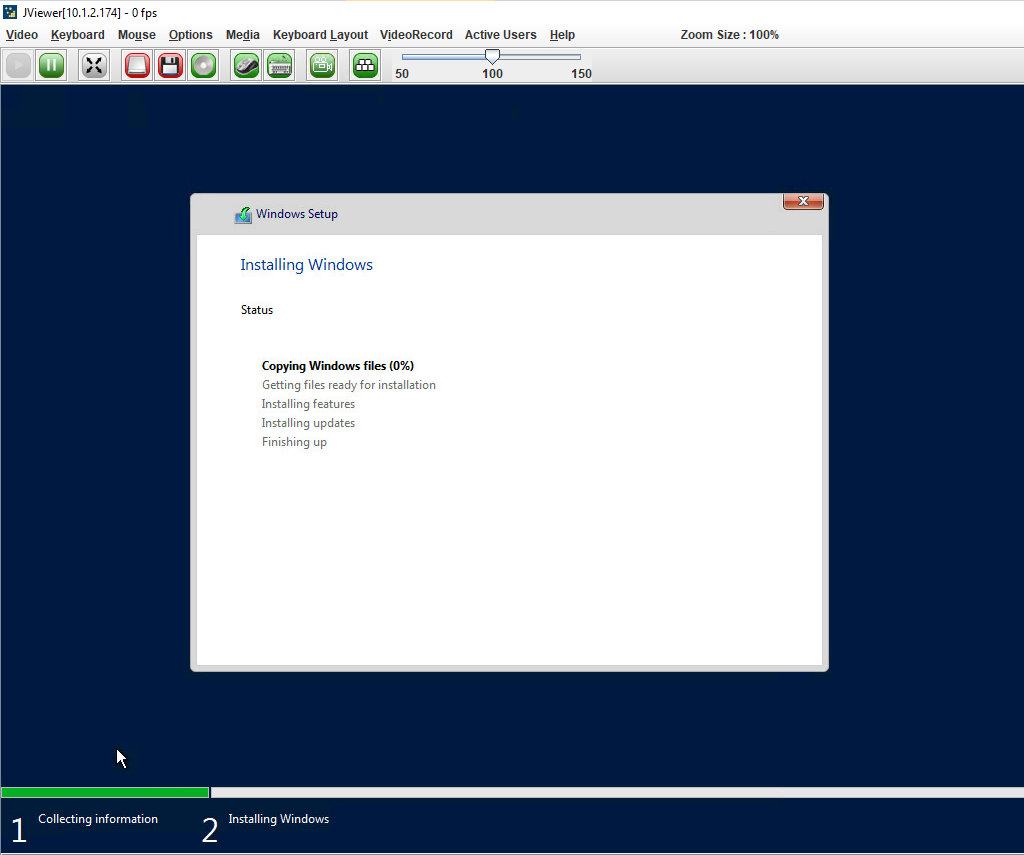Start video recording with camera icon
This screenshot has height=855, width=1024.
click(x=322, y=65)
